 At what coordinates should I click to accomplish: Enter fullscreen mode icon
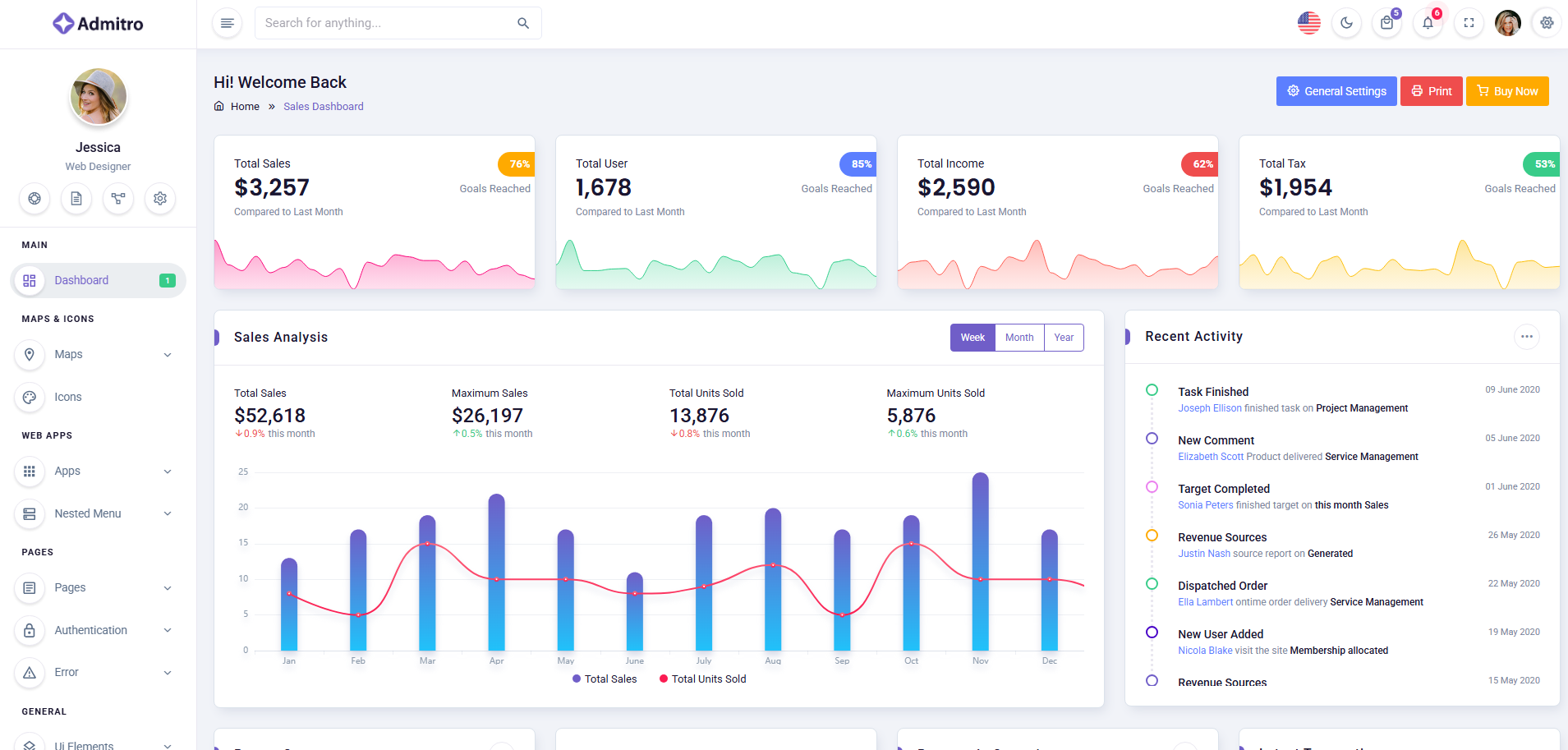(x=1469, y=23)
